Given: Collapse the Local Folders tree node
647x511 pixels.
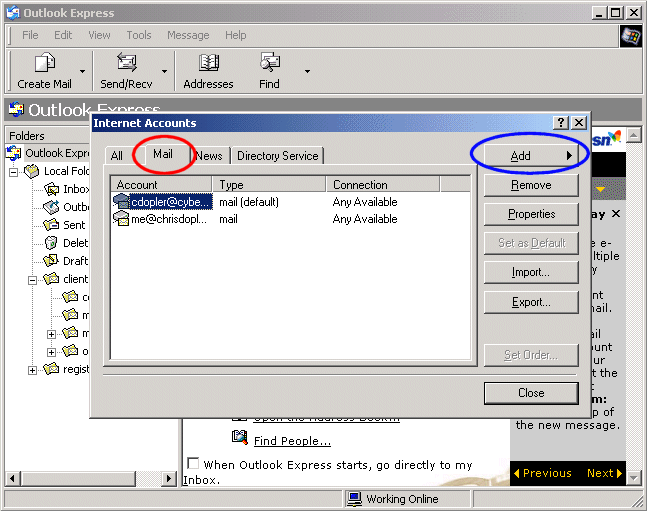Looking at the screenshot, I should (14, 172).
